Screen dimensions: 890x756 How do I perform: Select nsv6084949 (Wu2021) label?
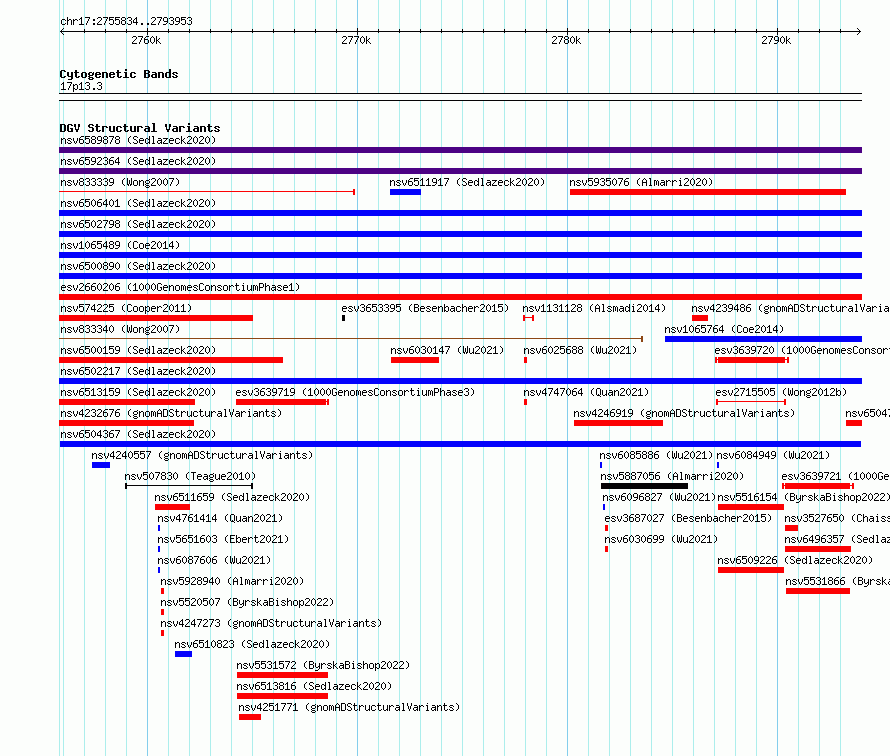[773, 455]
